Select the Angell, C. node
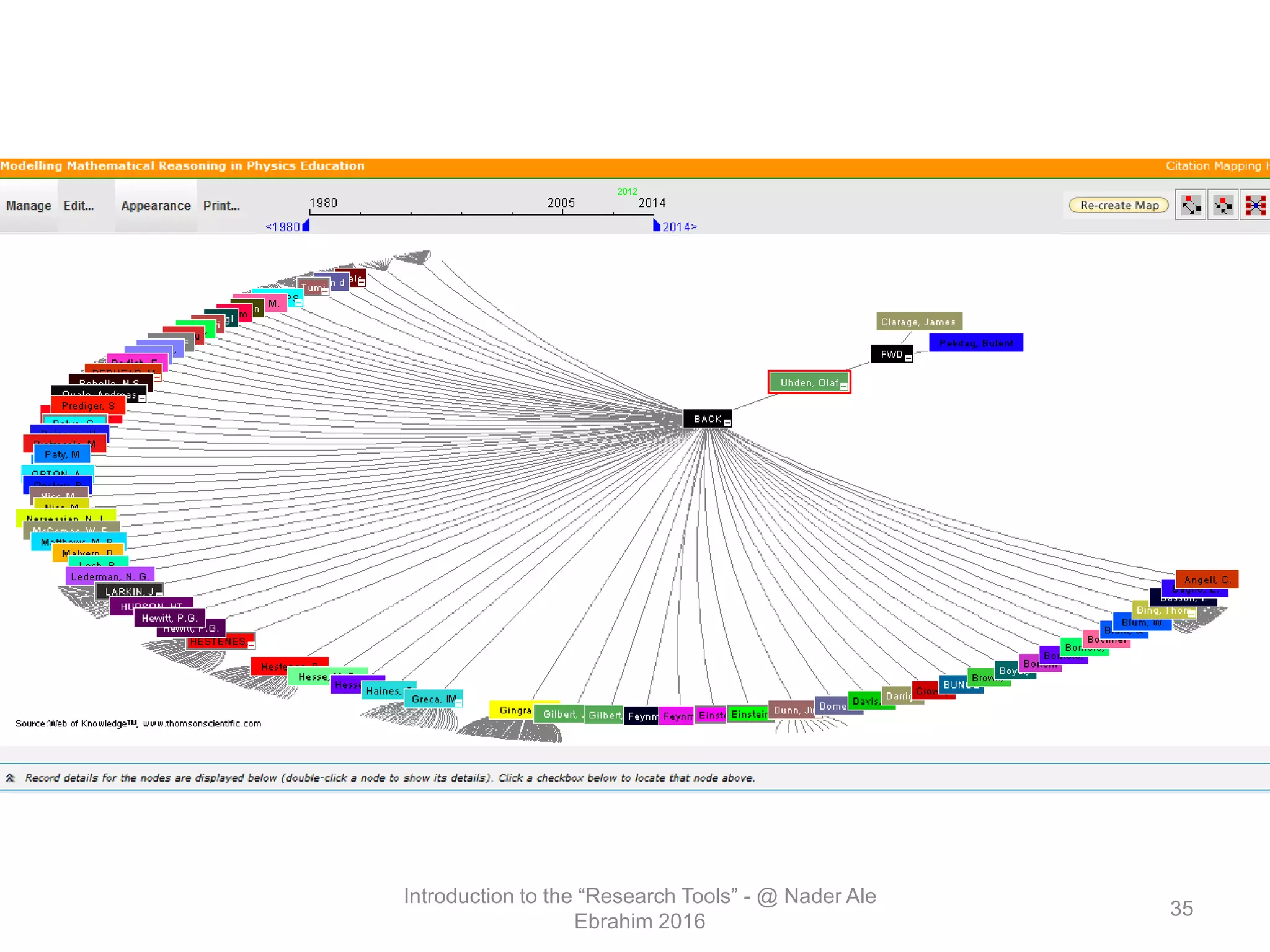This screenshot has height=952, width=1270. point(1206,580)
